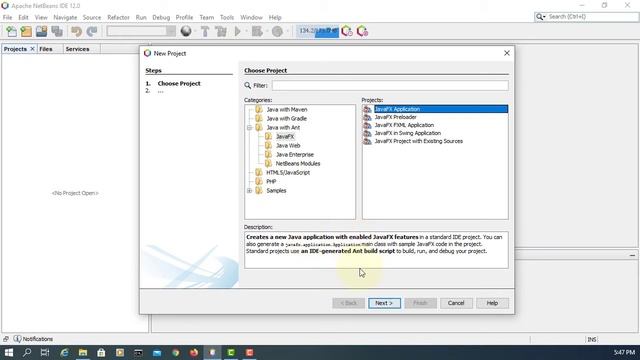Viewport: 640px width, 360px height.
Task: Click the Cancel button
Action: click(456, 303)
